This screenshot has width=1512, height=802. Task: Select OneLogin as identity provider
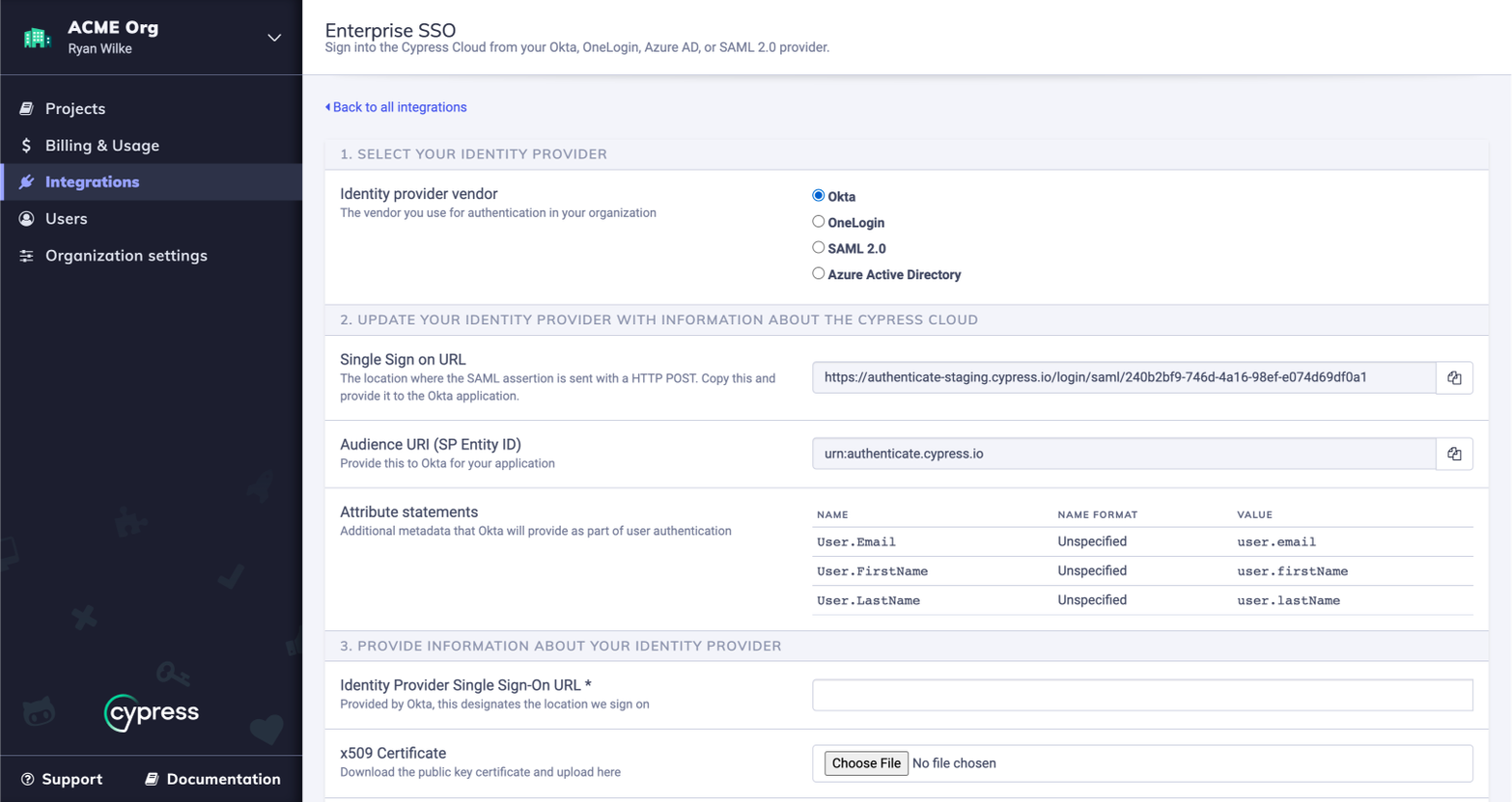[818, 221]
